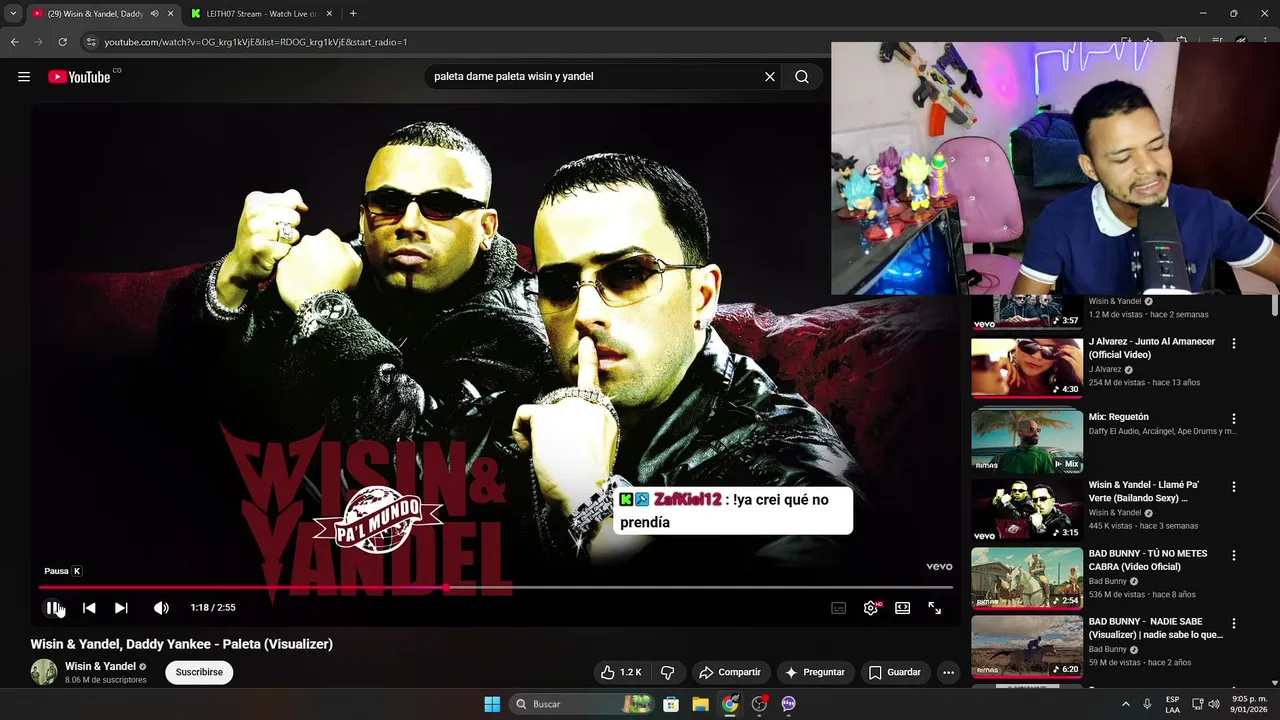
Task: Mute the YouTube tab audio icon
Action: (154, 13)
